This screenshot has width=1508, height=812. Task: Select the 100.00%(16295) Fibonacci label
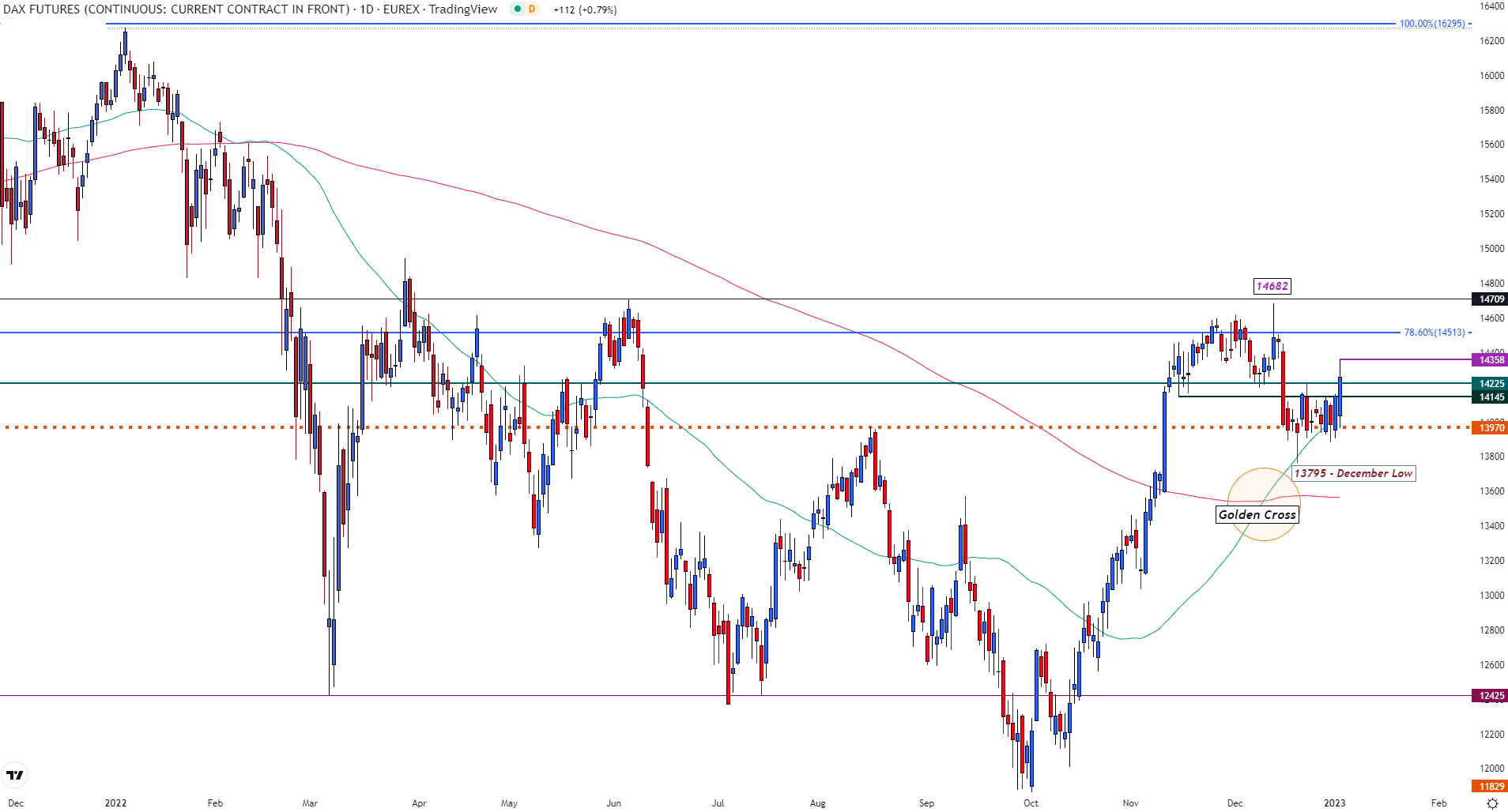(1432, 24)
